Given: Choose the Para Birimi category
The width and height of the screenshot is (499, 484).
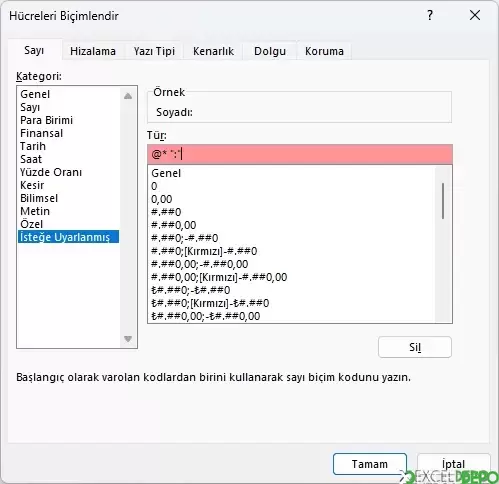Looking at the screenshot, I should tap(68, 120).
